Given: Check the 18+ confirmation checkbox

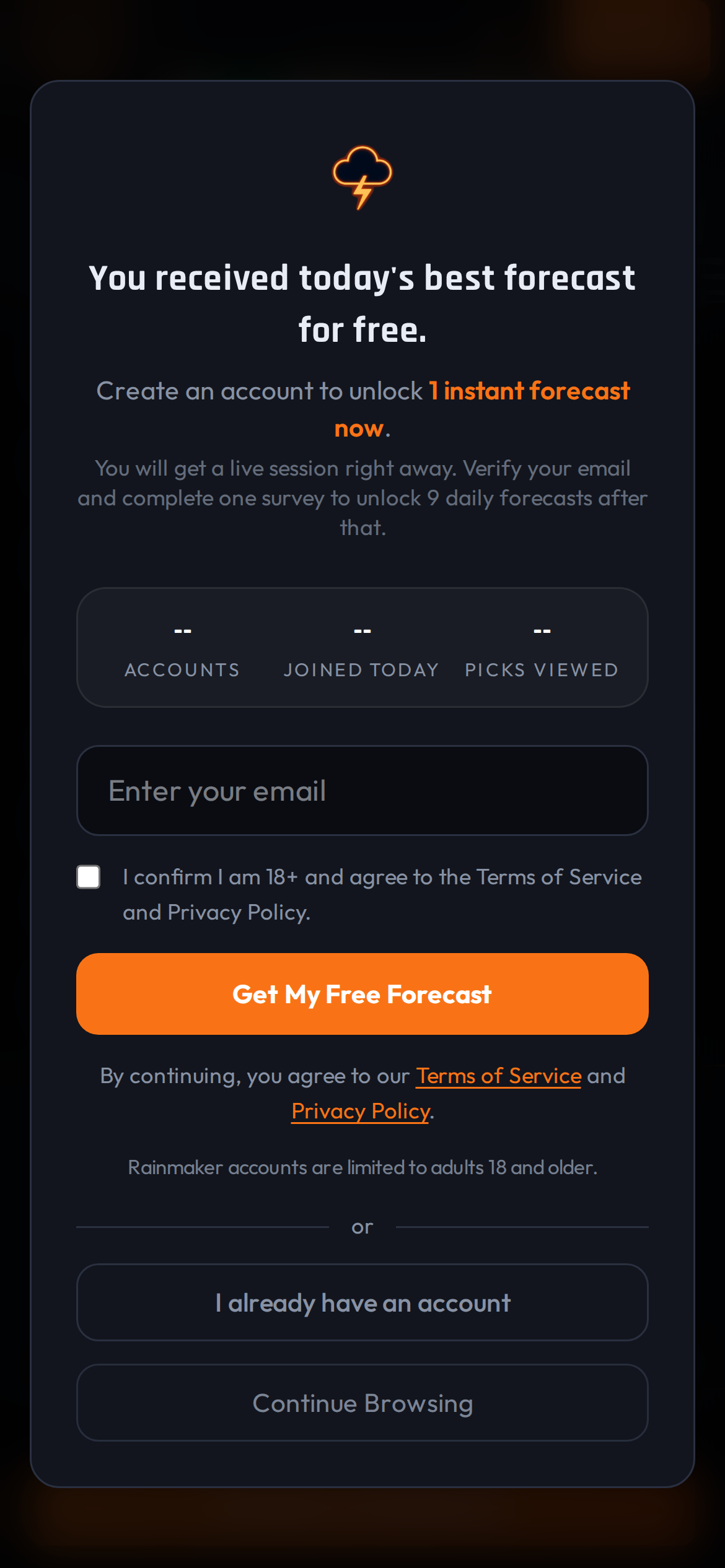Looking at the screenshot, I should click(x=89, y=877).
